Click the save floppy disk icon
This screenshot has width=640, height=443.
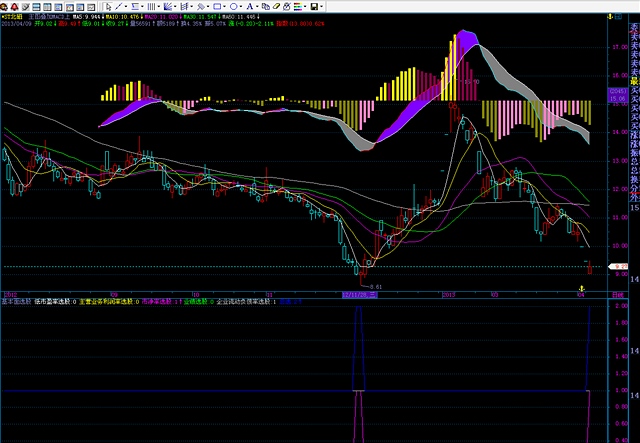[314, 7]
